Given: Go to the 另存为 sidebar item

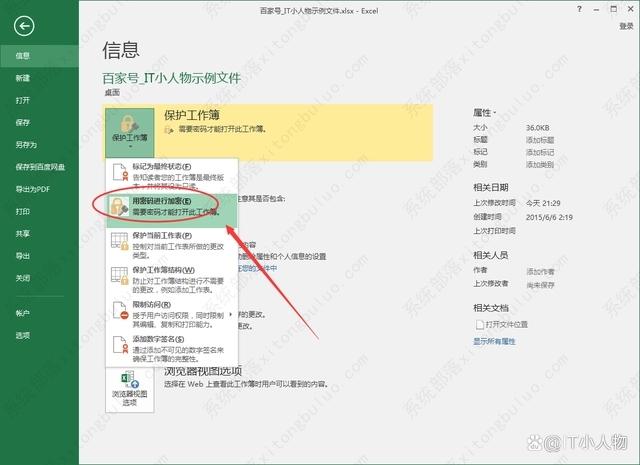Looking at the screenshot, I should pos(25,144).
